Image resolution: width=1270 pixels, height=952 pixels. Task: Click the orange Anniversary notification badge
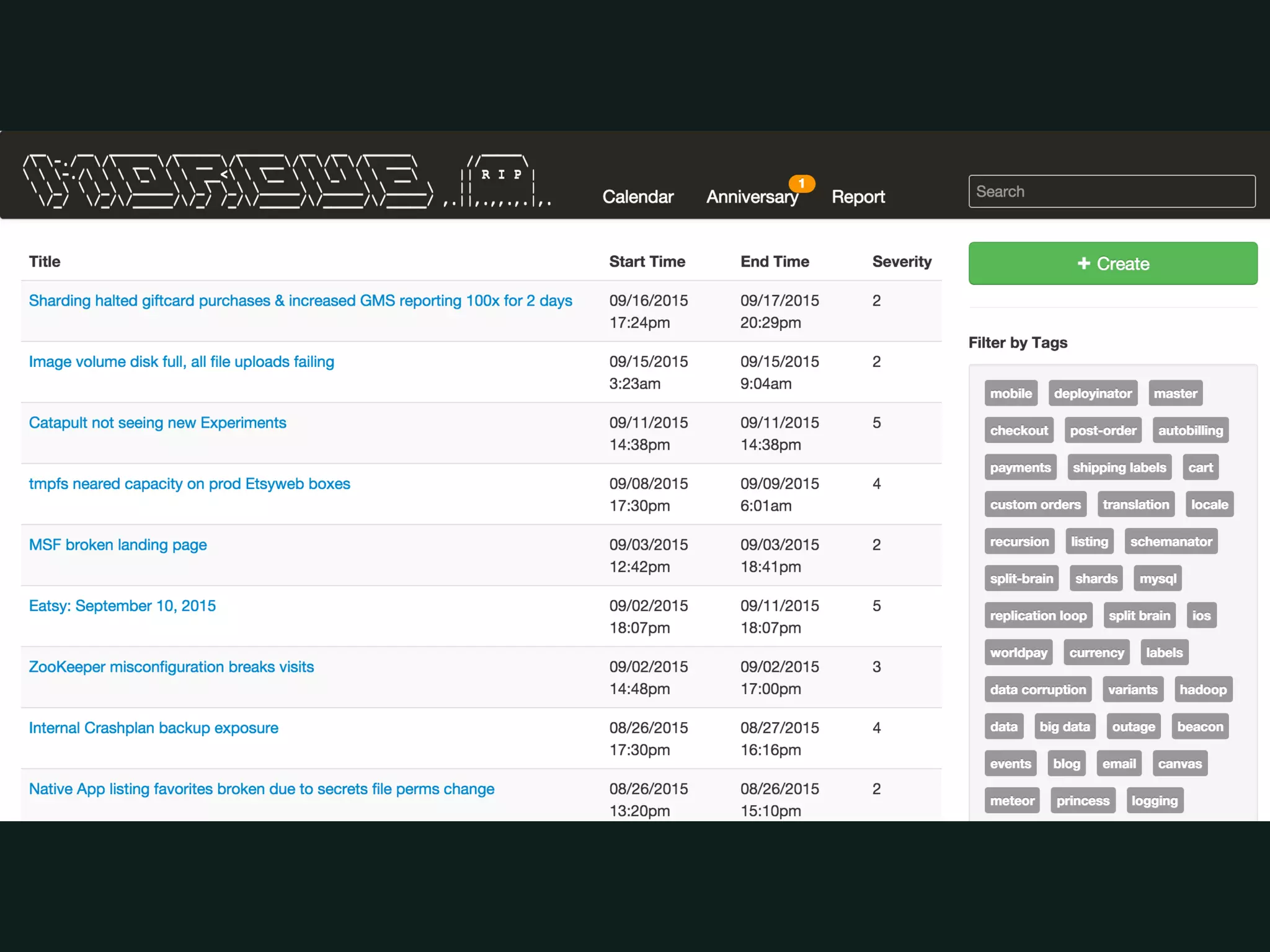801,183
